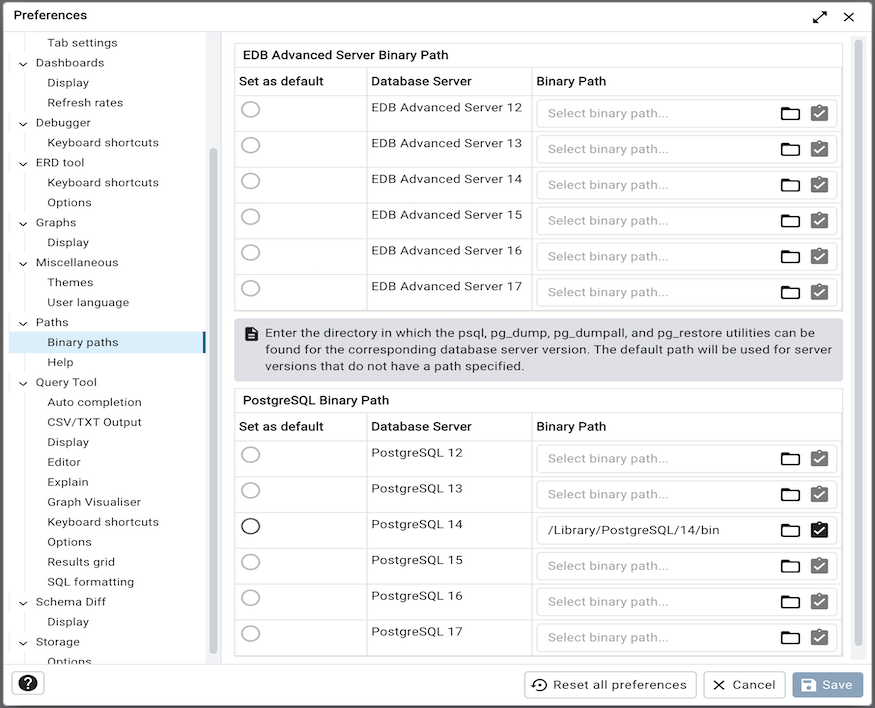Validate EDB Advanced Server 13 binary path

click(x=819, y=149)
